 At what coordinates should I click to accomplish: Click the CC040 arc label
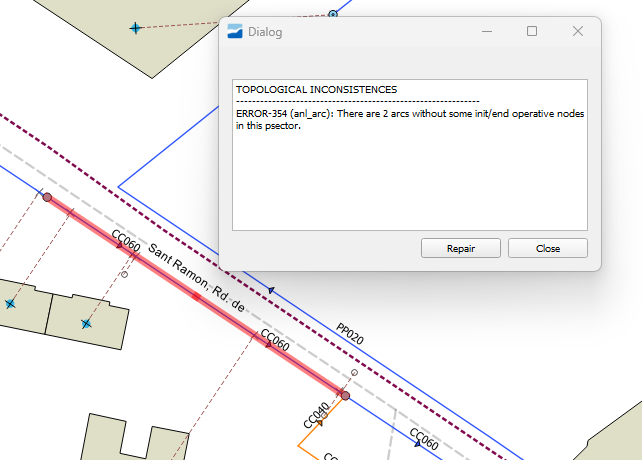(314, 416)
